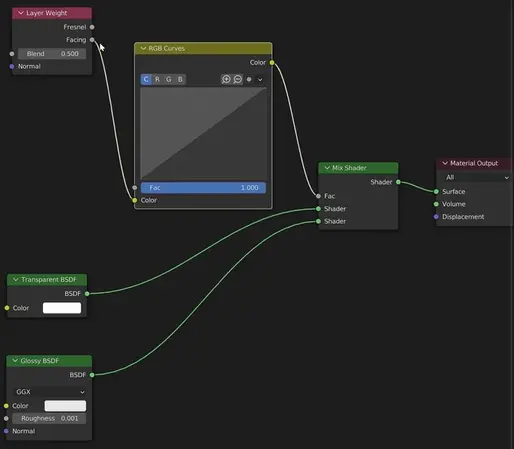Screen dimensions: 514x449
Task: Select the combined C channel in RGB Curves
Action: tap(146, 79)
